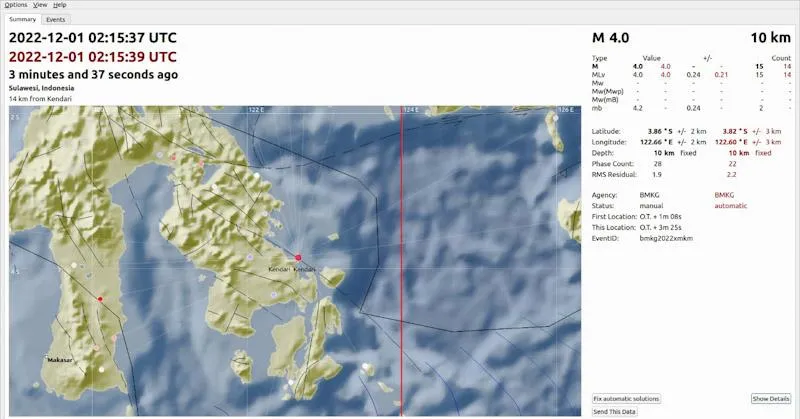Image resolution: width=800 pixels, height=419 pixels.
Task: Click the 122 E longitude grid label
Action: pyautogui.click(x=257, y=110)
